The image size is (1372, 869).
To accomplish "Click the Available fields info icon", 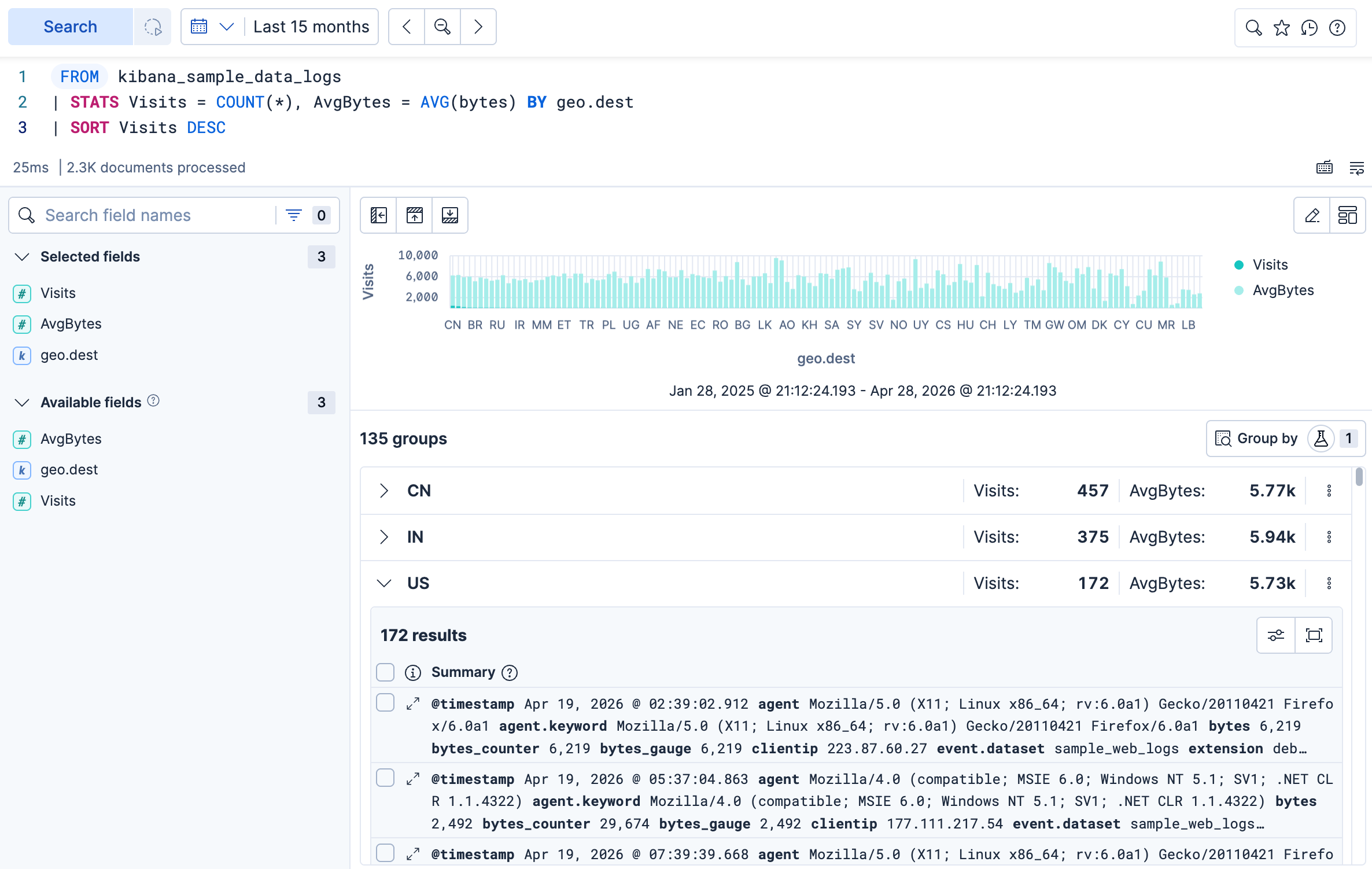I will click(x=153, y=401).
